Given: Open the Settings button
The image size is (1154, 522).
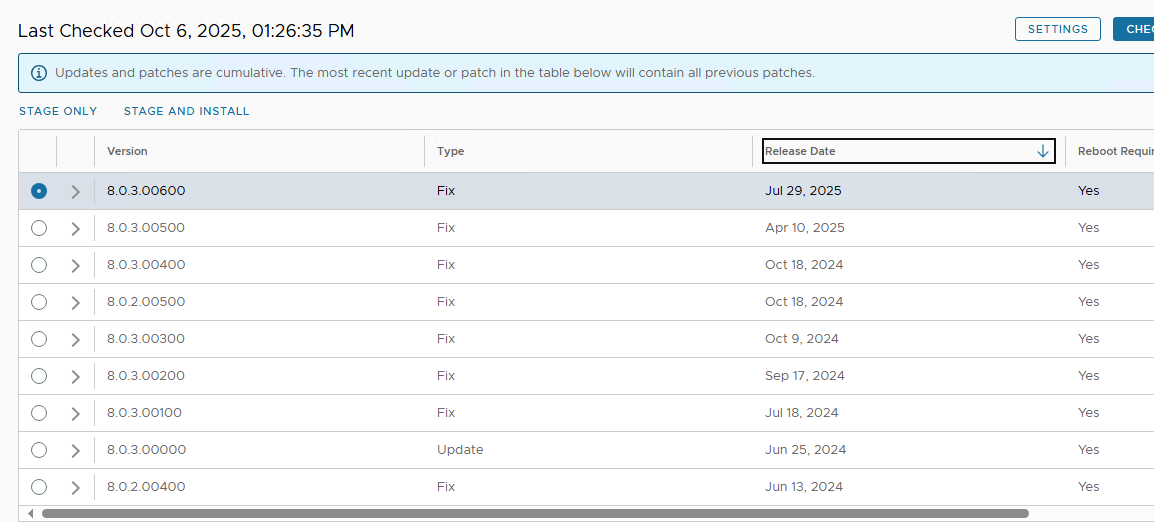Looking at the screenshot, I should point(1057,29).
